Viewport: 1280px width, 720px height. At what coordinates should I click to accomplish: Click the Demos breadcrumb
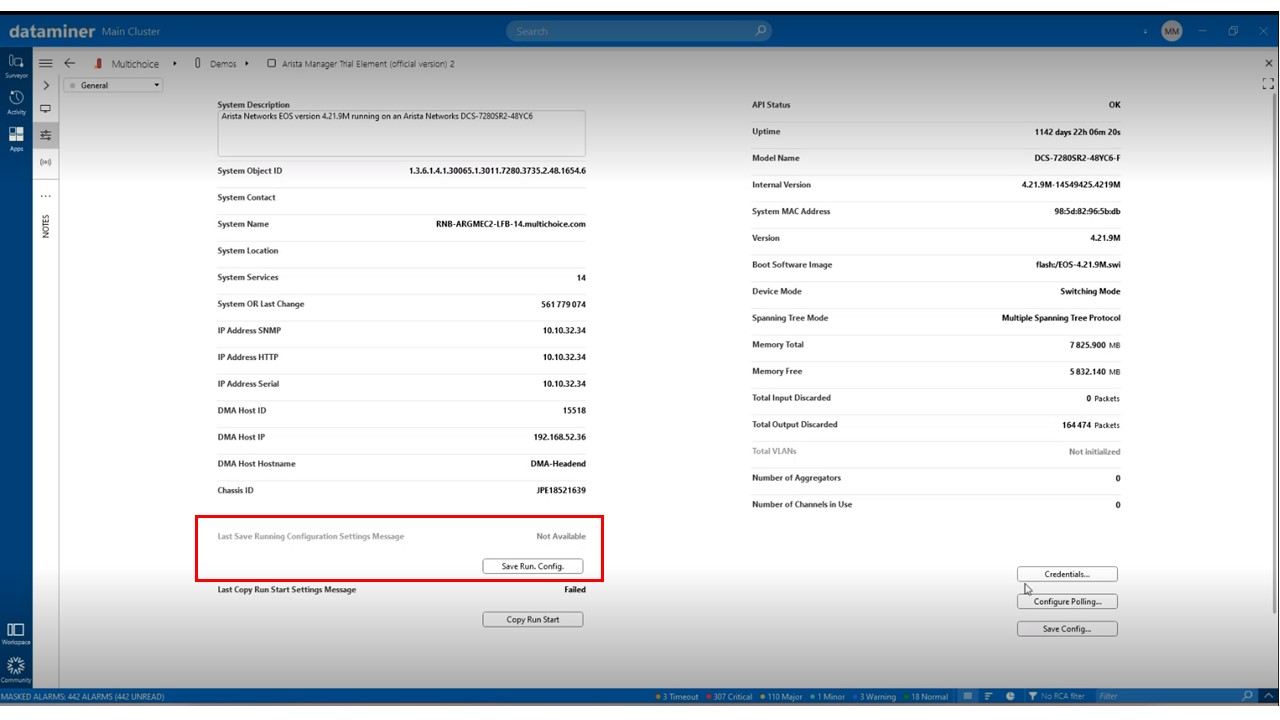click(223, 64)
